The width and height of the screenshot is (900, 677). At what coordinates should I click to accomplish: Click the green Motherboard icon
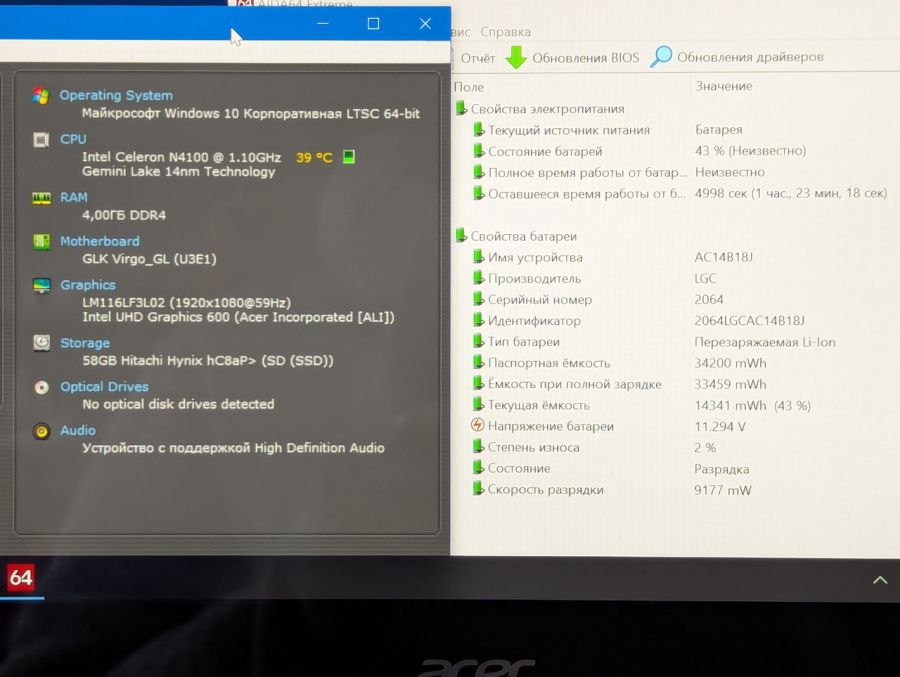[41, 242]
